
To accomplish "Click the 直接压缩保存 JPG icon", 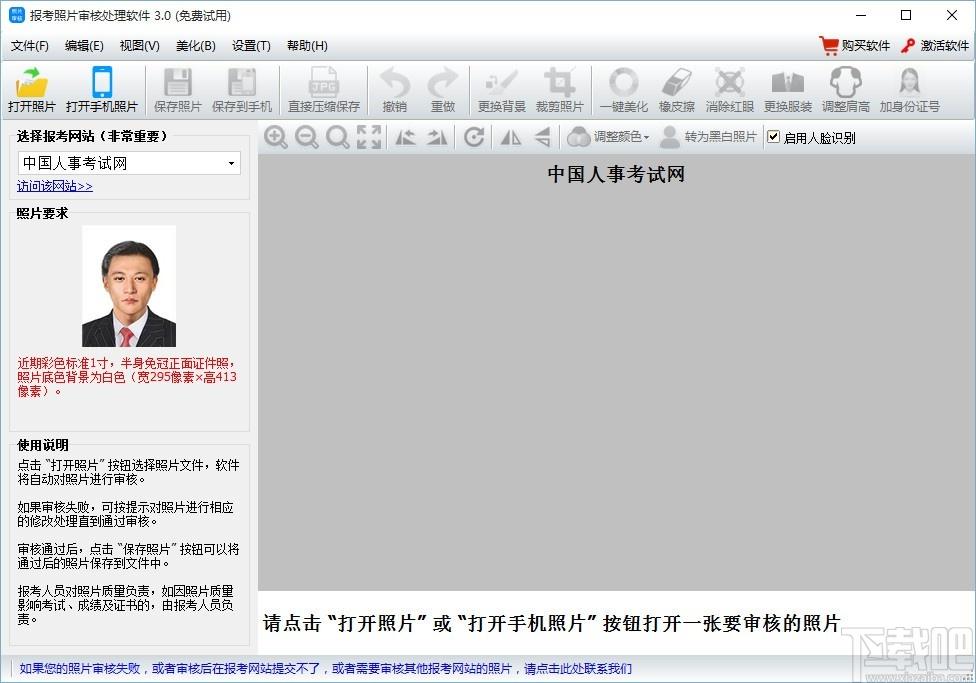I will pyautogui.click(x=324, y=82).
